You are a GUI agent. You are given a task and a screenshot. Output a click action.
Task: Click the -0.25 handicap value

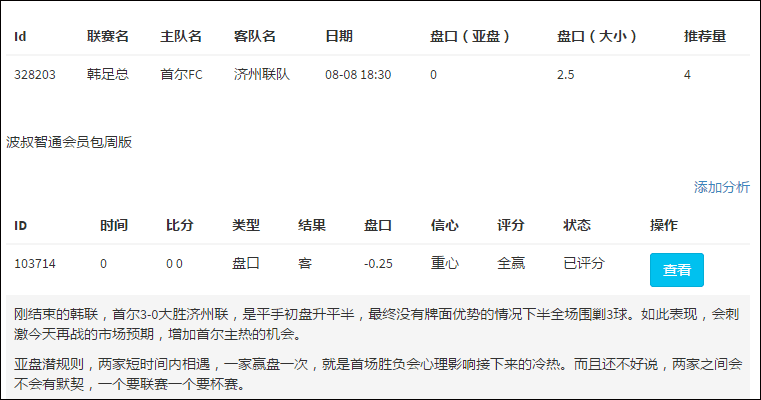[x=378, y=264]
